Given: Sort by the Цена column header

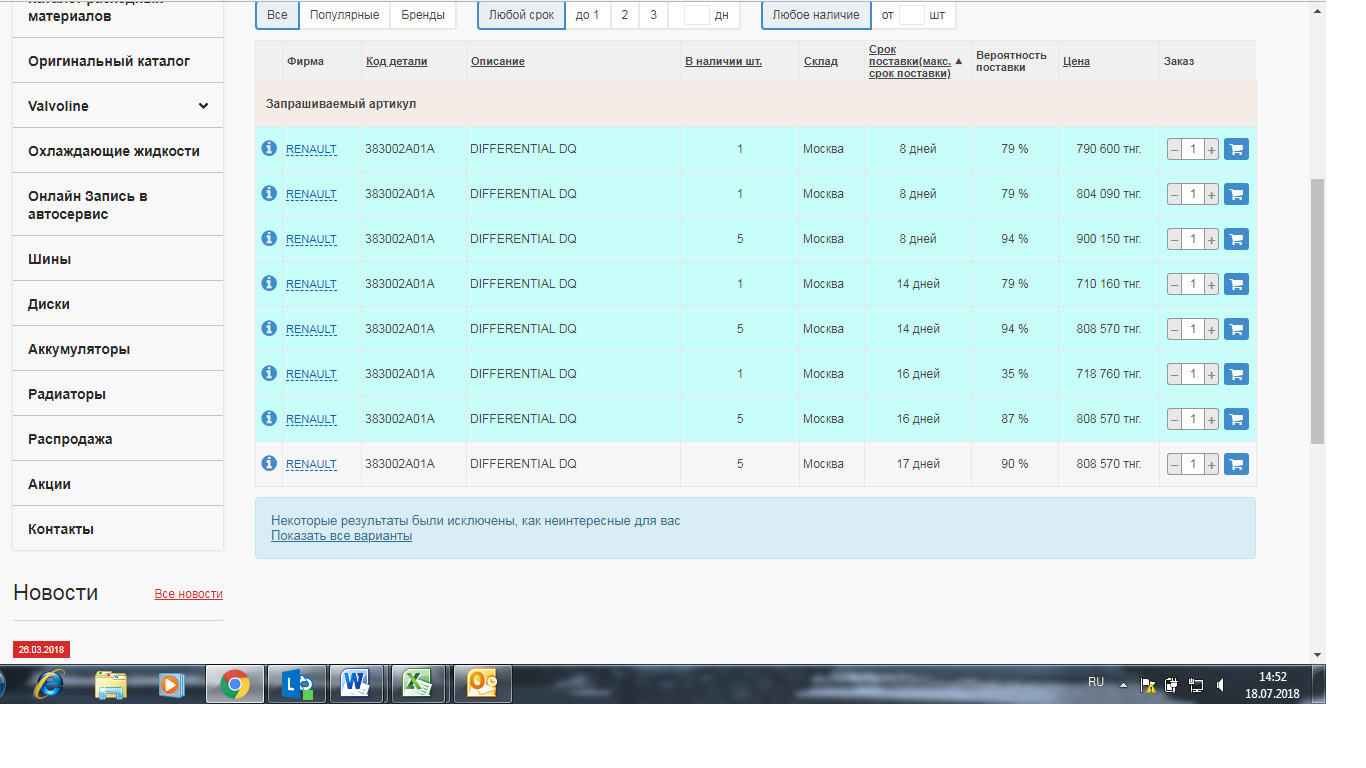Looking at the screenshot, I should click(1076, 61).
